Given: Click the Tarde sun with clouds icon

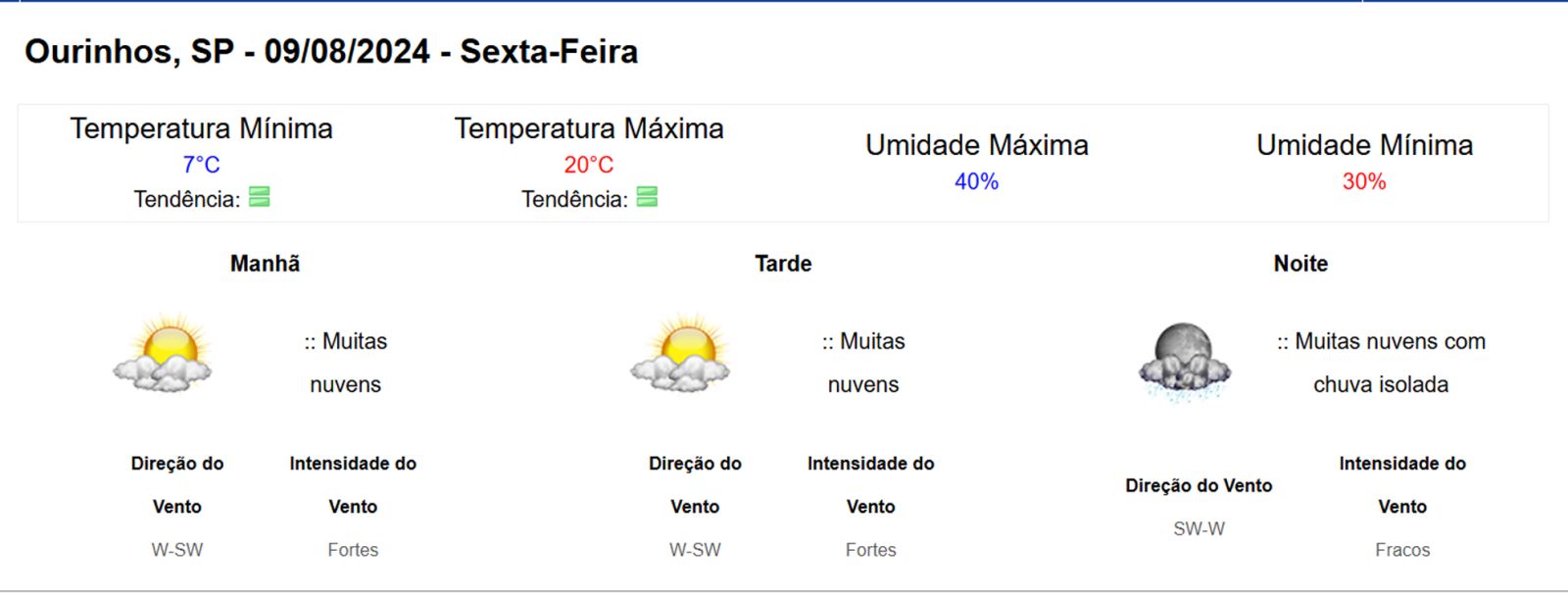Looking at the screenshot, I should coord(680,354).
